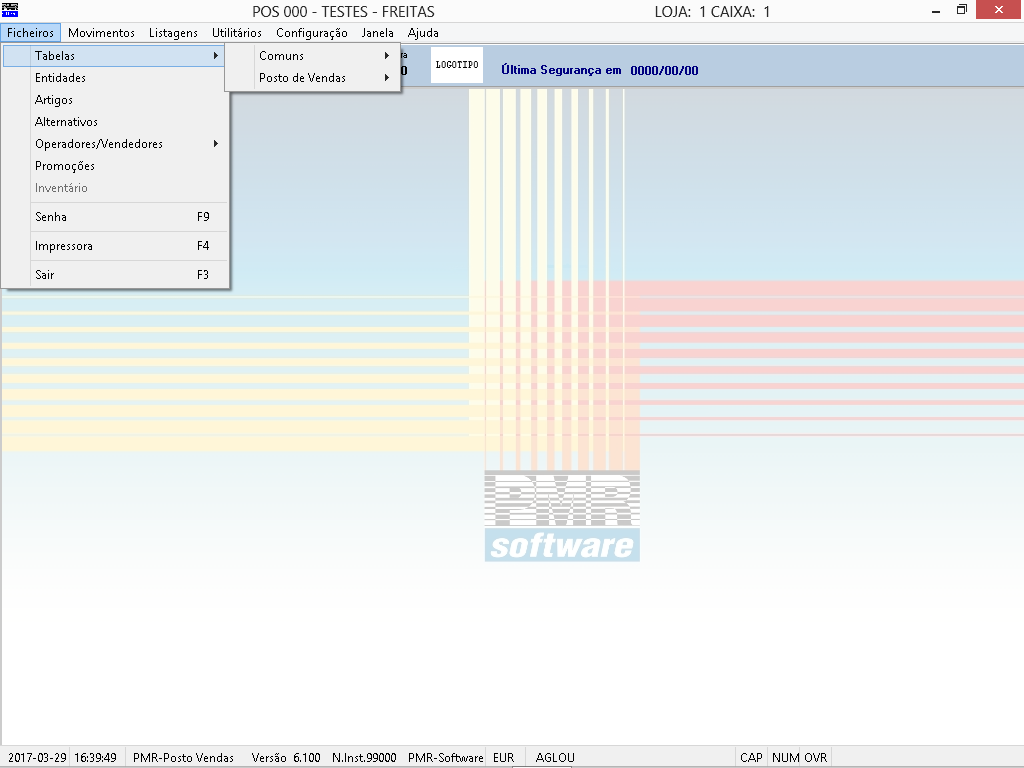Open the Ajuda menu
Screen dimensions: 1024x768
click(x=423, y=33)
